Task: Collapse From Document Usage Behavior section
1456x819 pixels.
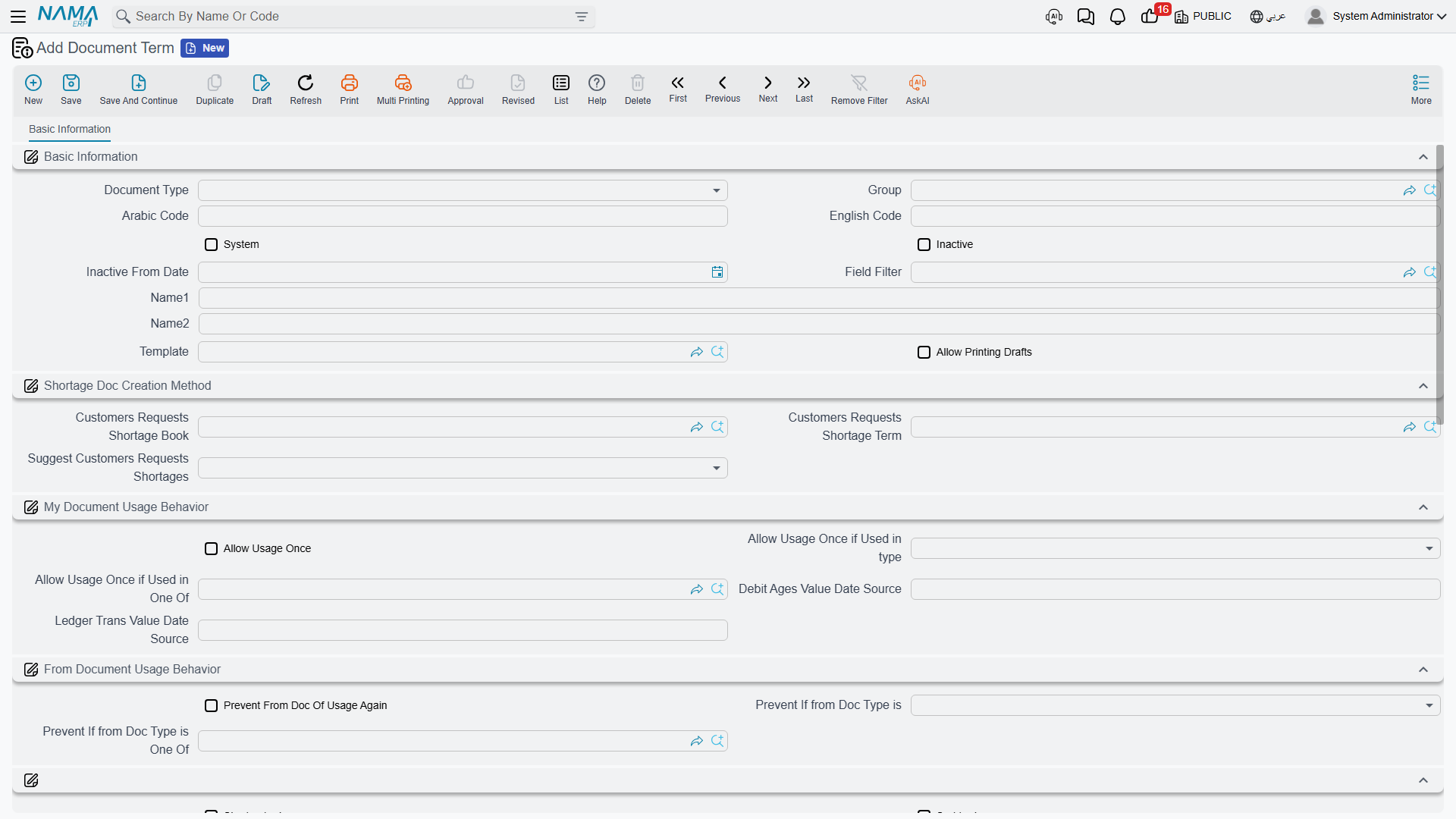Action: point(1423,670)
